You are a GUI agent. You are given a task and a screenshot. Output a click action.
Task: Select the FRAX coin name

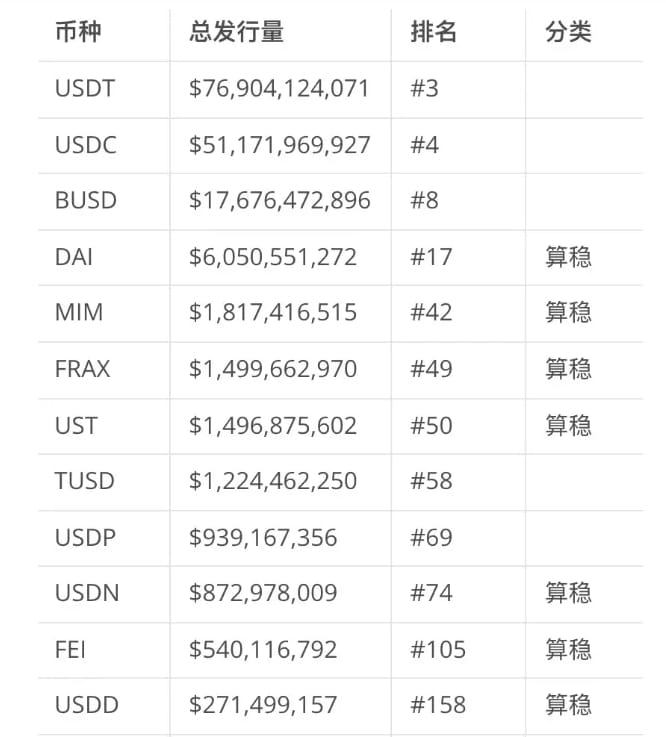pos(83,369)
